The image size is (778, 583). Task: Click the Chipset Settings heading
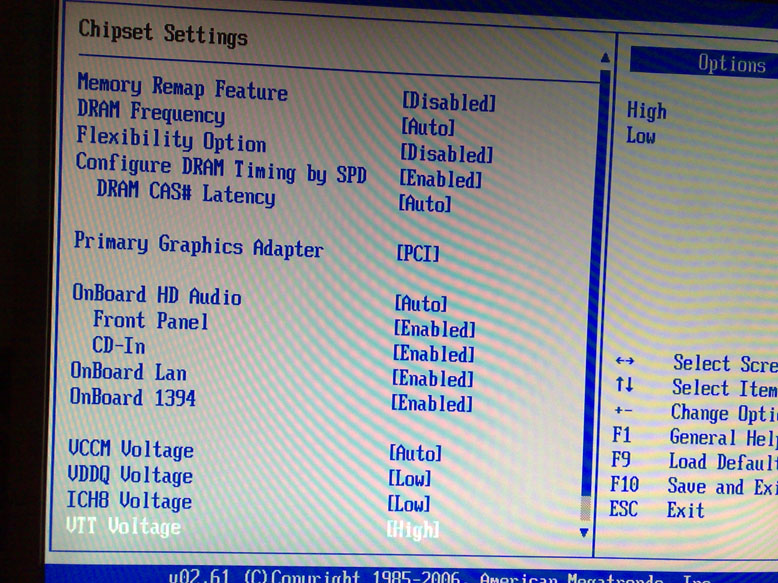click(x=163, y=34)
